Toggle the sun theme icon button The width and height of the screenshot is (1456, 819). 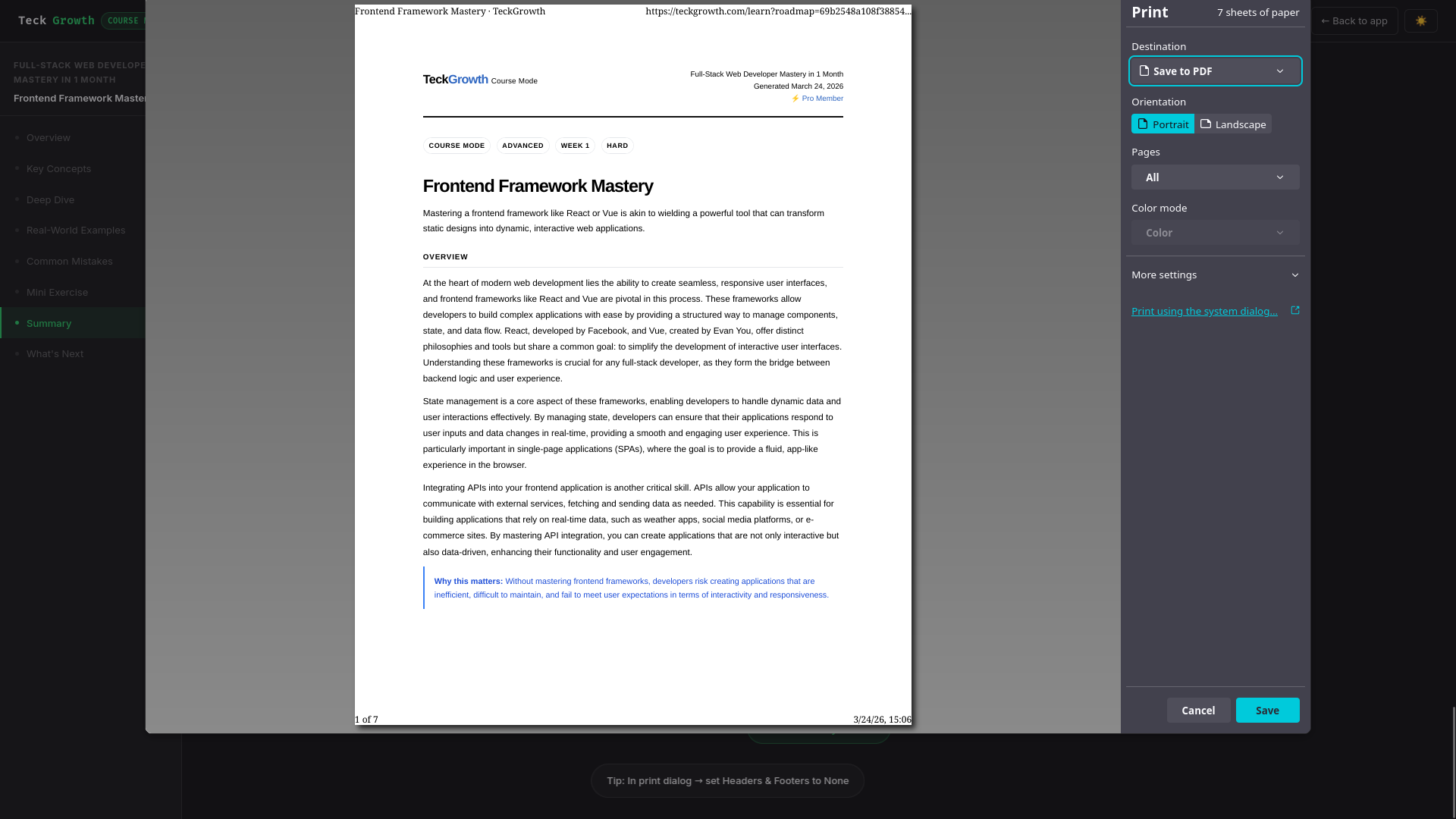click(1420, 21)
